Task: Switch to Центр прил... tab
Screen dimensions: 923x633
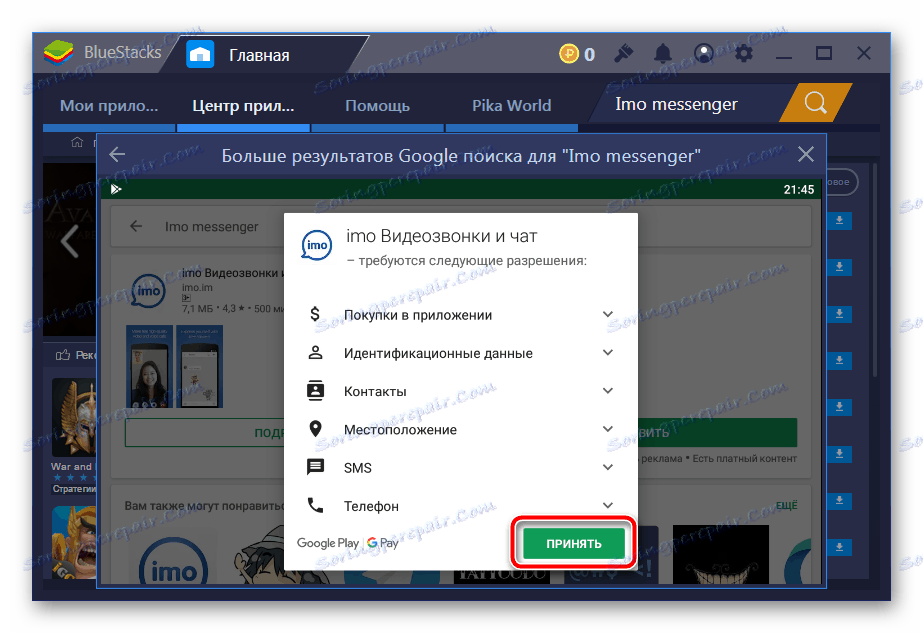Action: pyautogui.click(x=243, y=106)
